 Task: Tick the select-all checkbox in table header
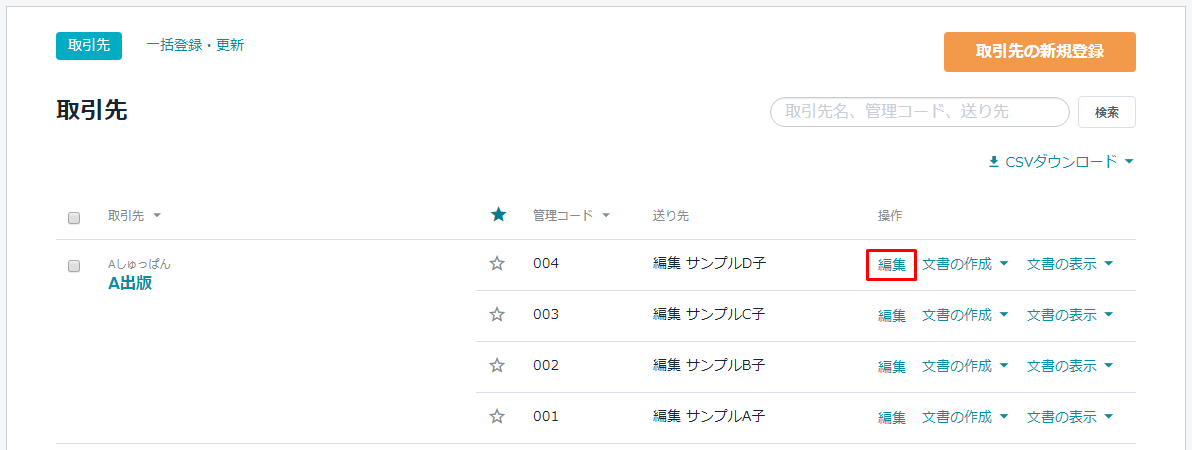74,218
